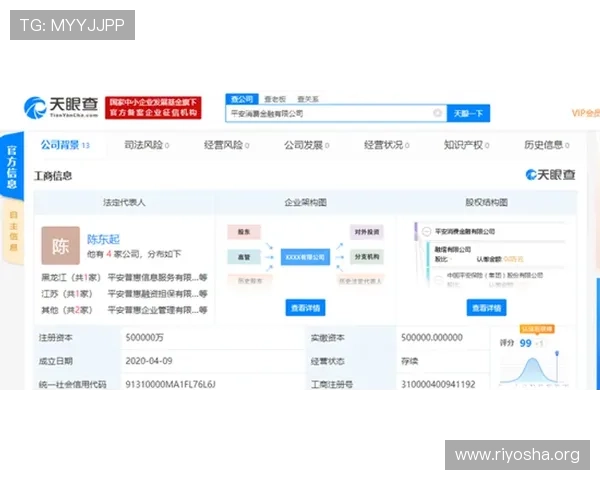Image resolution: width=600 pixels, height=480 pixels.
Task: Open legal representative 陈东起 link
Action: tap(103, 239)
